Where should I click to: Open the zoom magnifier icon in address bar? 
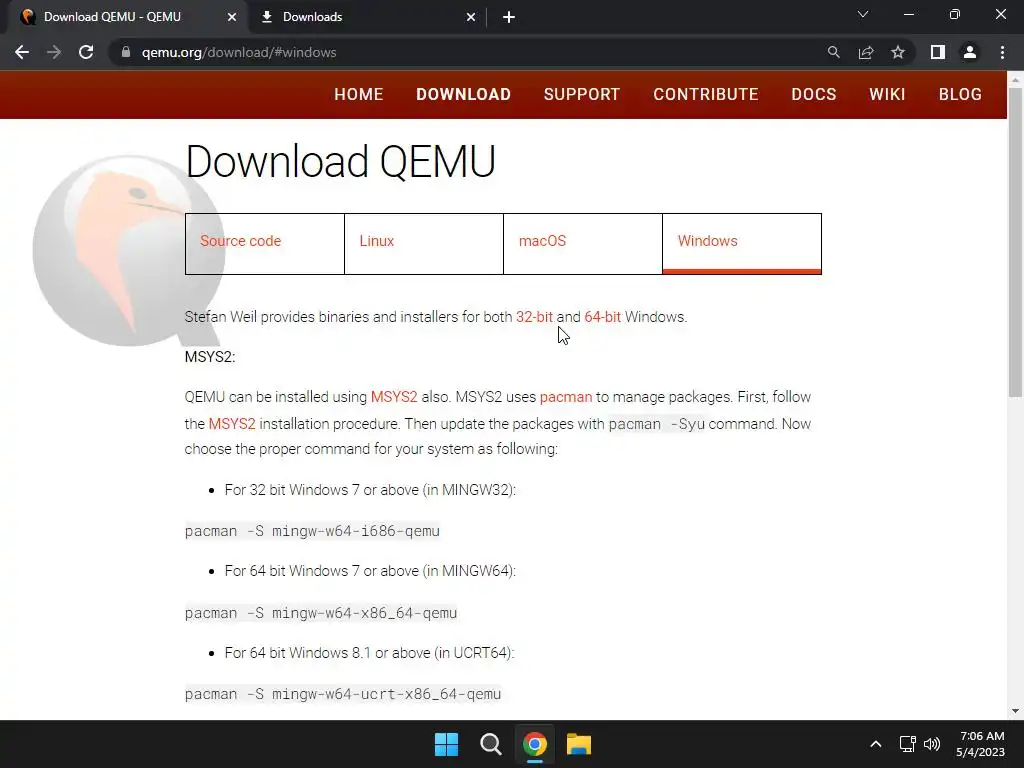[833, 52]
